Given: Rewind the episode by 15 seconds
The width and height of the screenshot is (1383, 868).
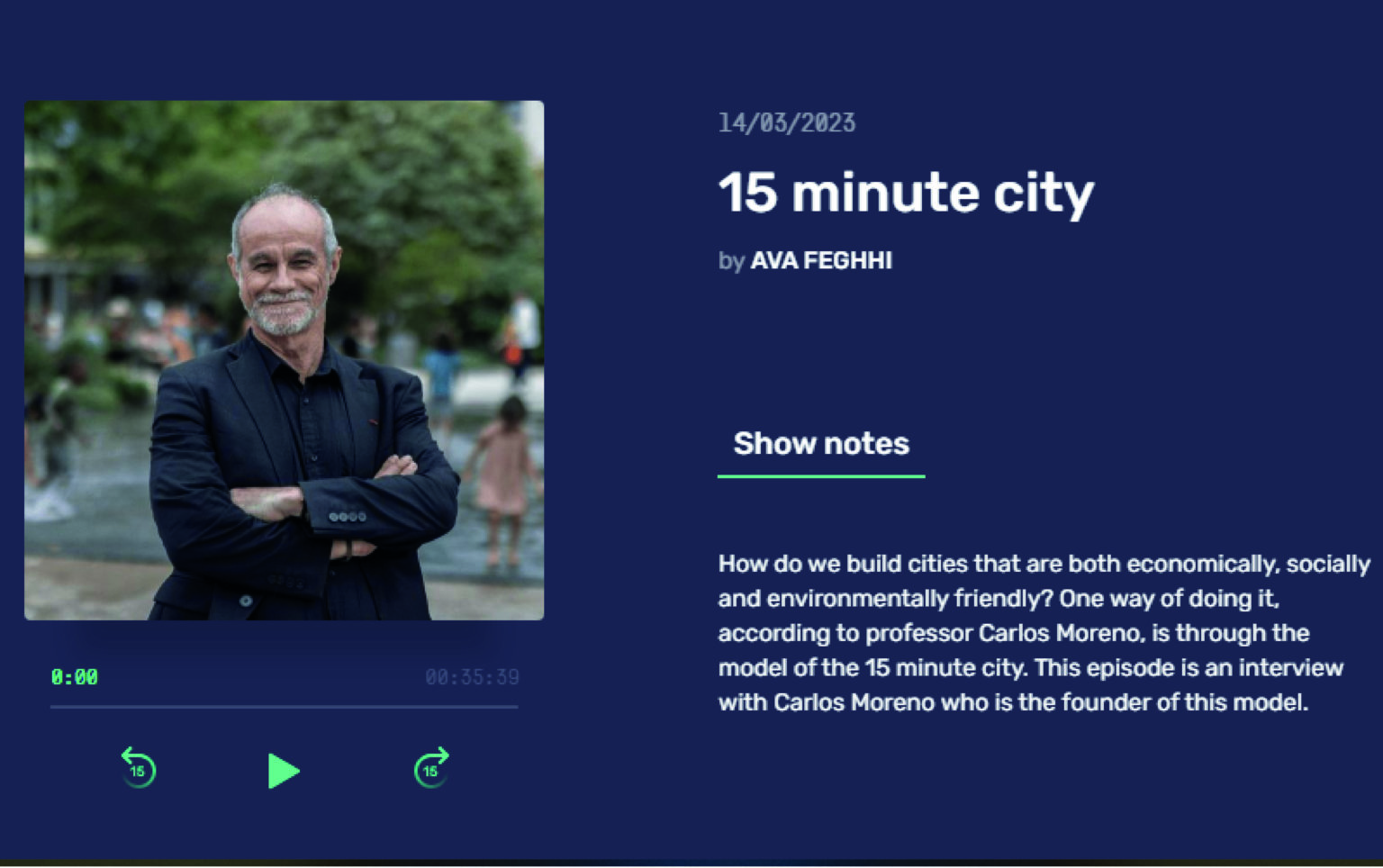Looking at the screenshot, I should click(x=138, y=768).
